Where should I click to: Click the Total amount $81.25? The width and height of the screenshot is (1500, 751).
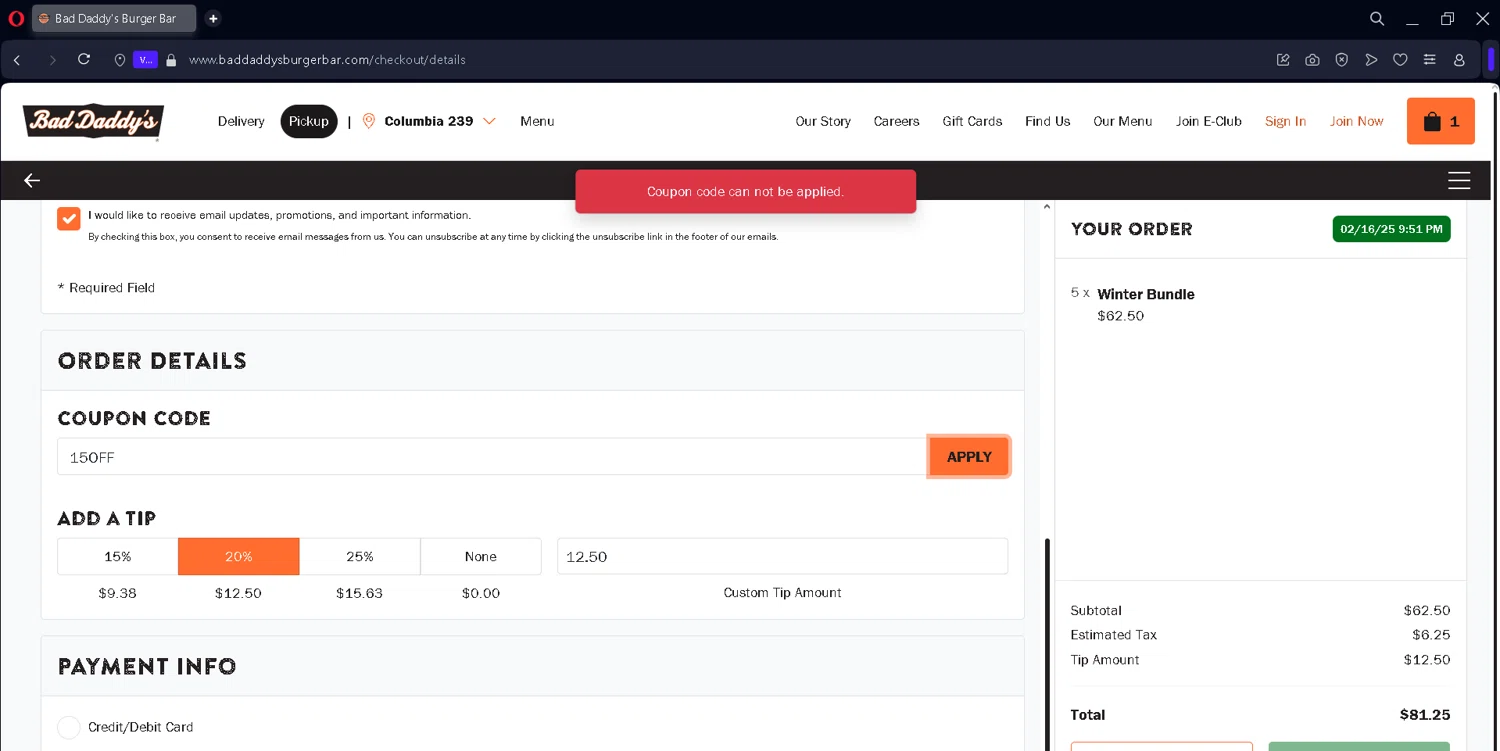coord(1425,715)
